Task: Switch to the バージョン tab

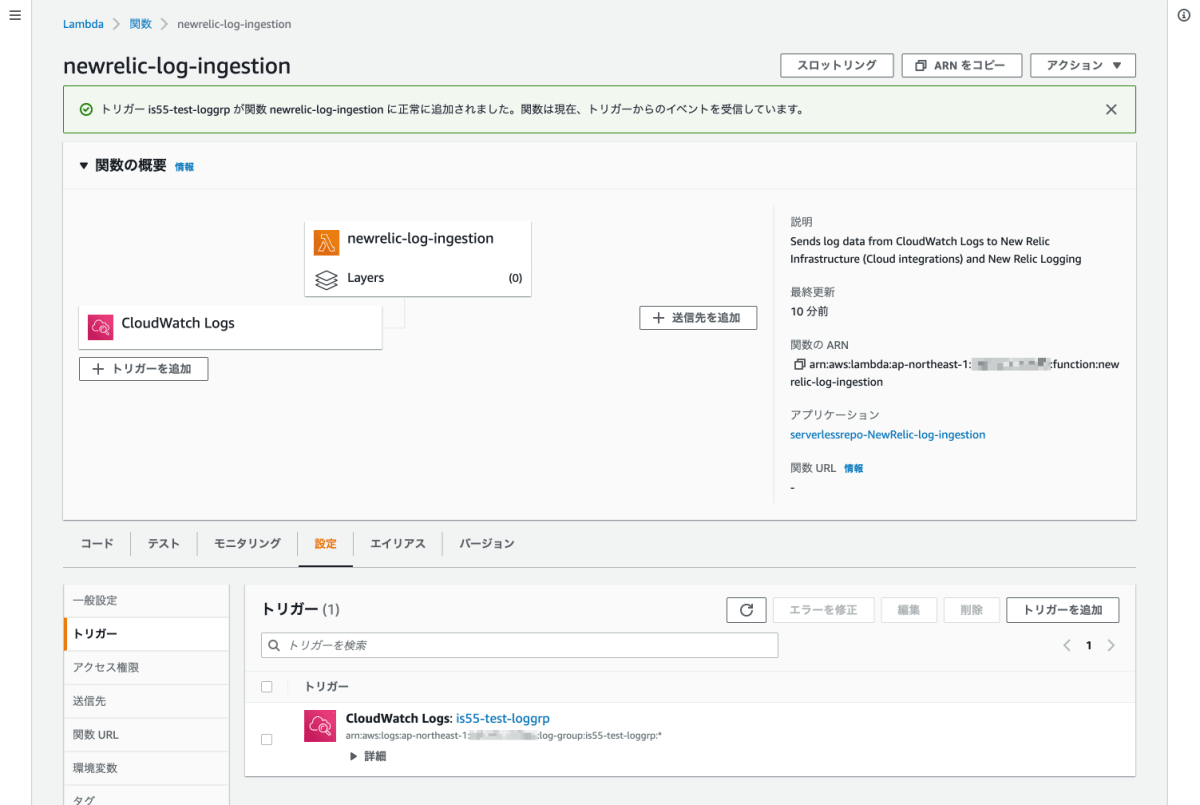Action: (x=487, y=544)
